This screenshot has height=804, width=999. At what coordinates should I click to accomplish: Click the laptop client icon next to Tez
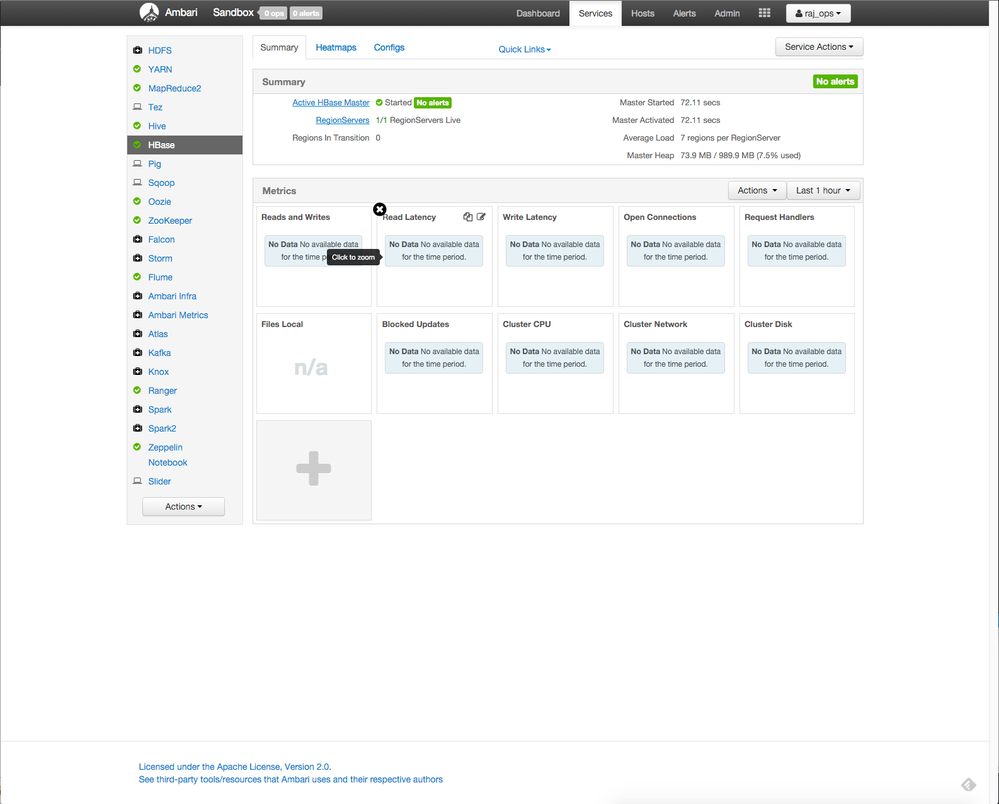[x=137, y=107]
